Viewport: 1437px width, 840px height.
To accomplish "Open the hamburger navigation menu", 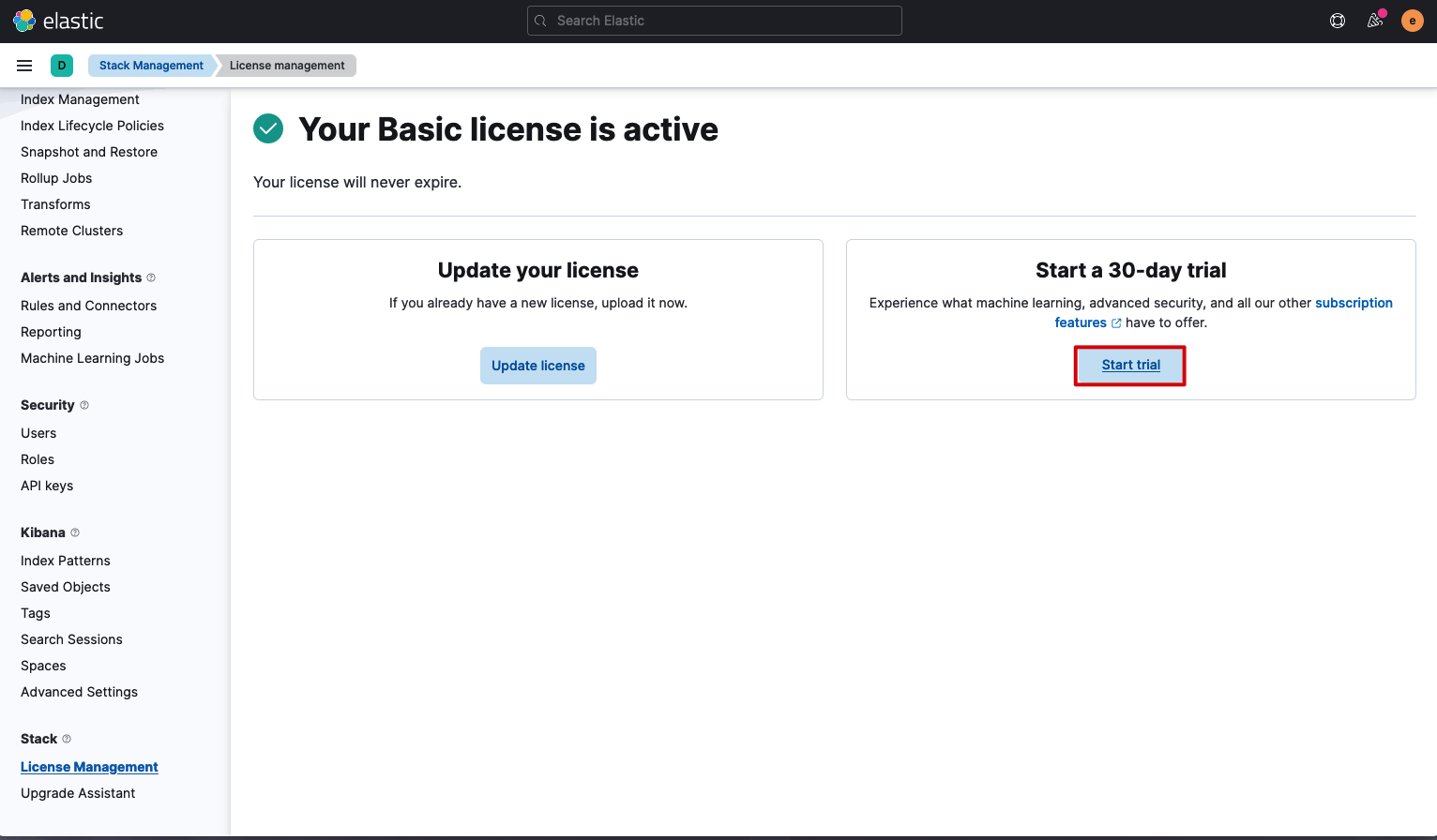I will pyautogui.click(x=24, y=66).
